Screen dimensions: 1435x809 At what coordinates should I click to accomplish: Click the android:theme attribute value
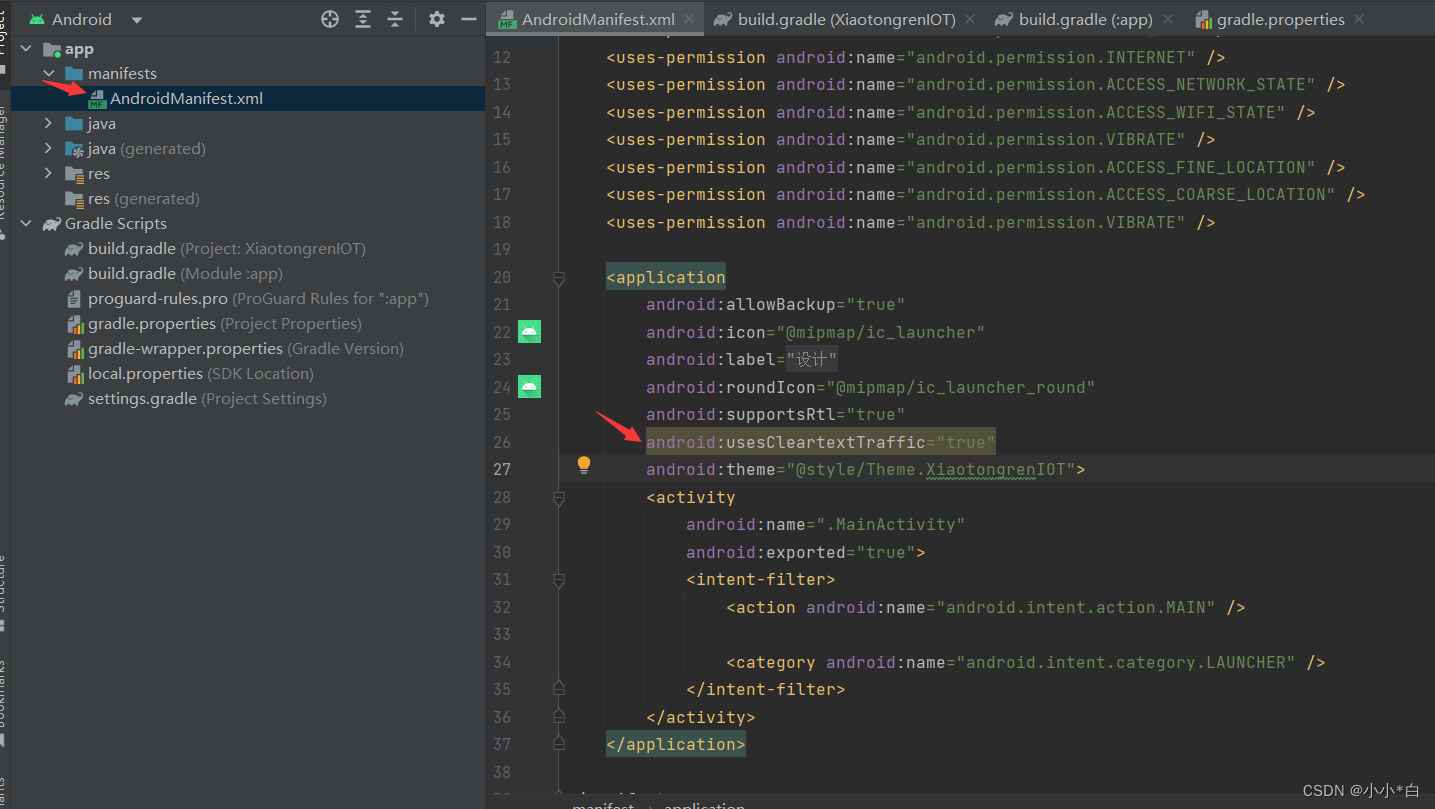pyautogui.click(x=930, y=470)
